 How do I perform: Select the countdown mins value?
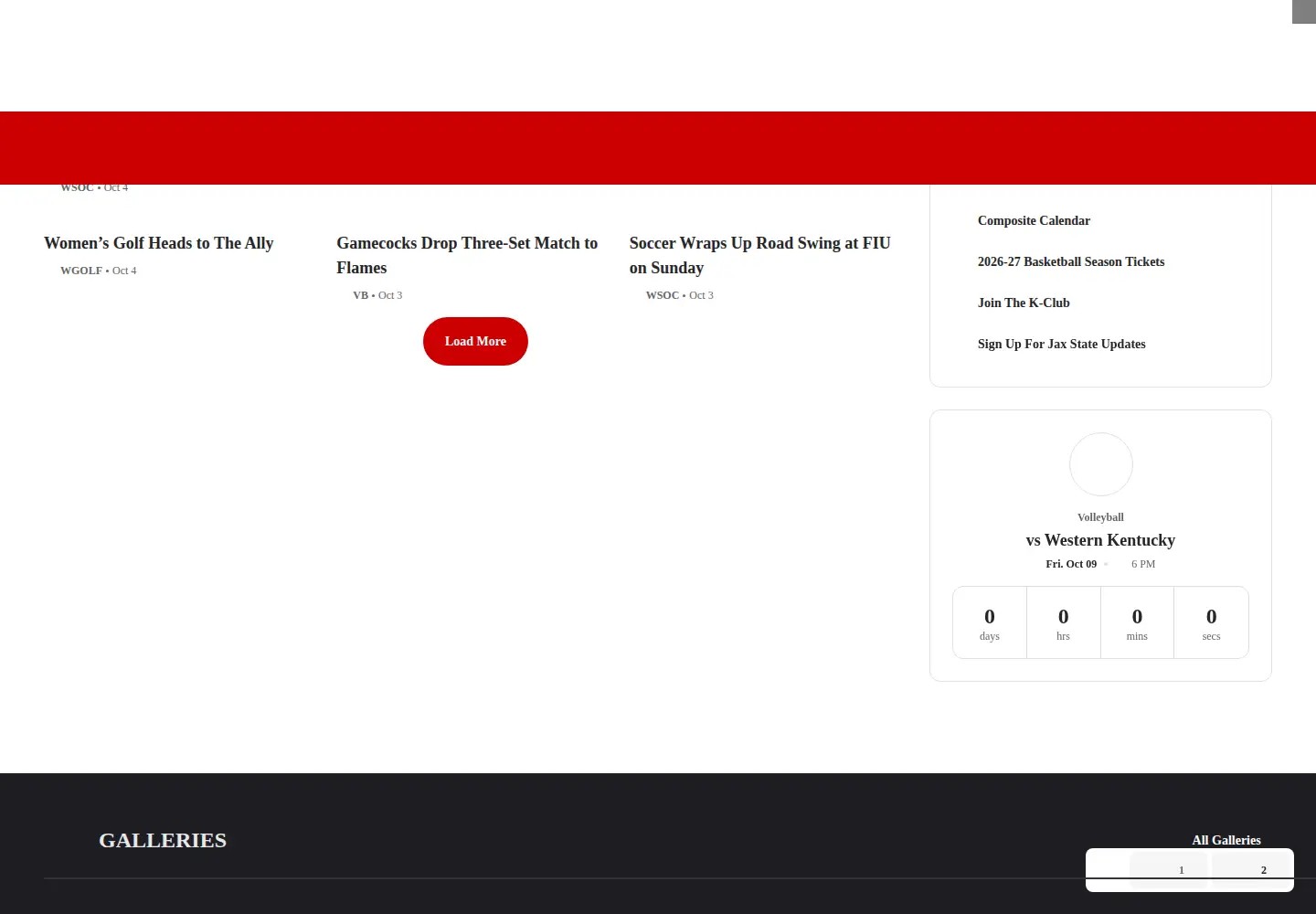tap(1137, 616)
